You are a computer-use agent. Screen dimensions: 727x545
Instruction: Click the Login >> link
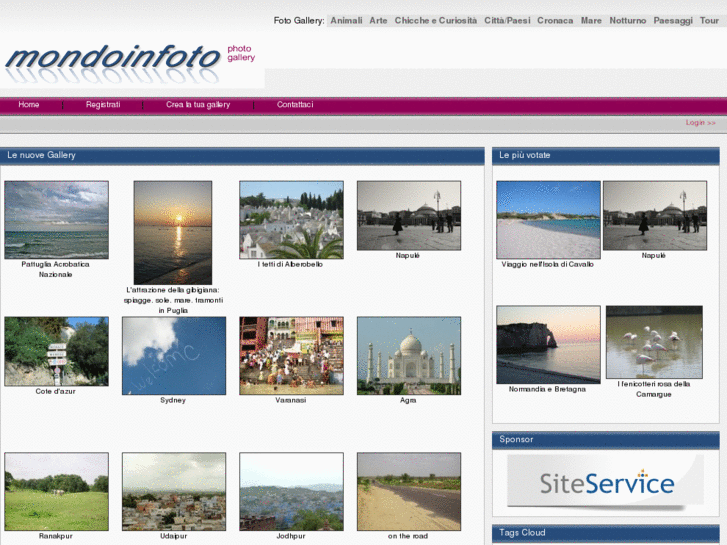pyautogui.click(x=700, y=123)
